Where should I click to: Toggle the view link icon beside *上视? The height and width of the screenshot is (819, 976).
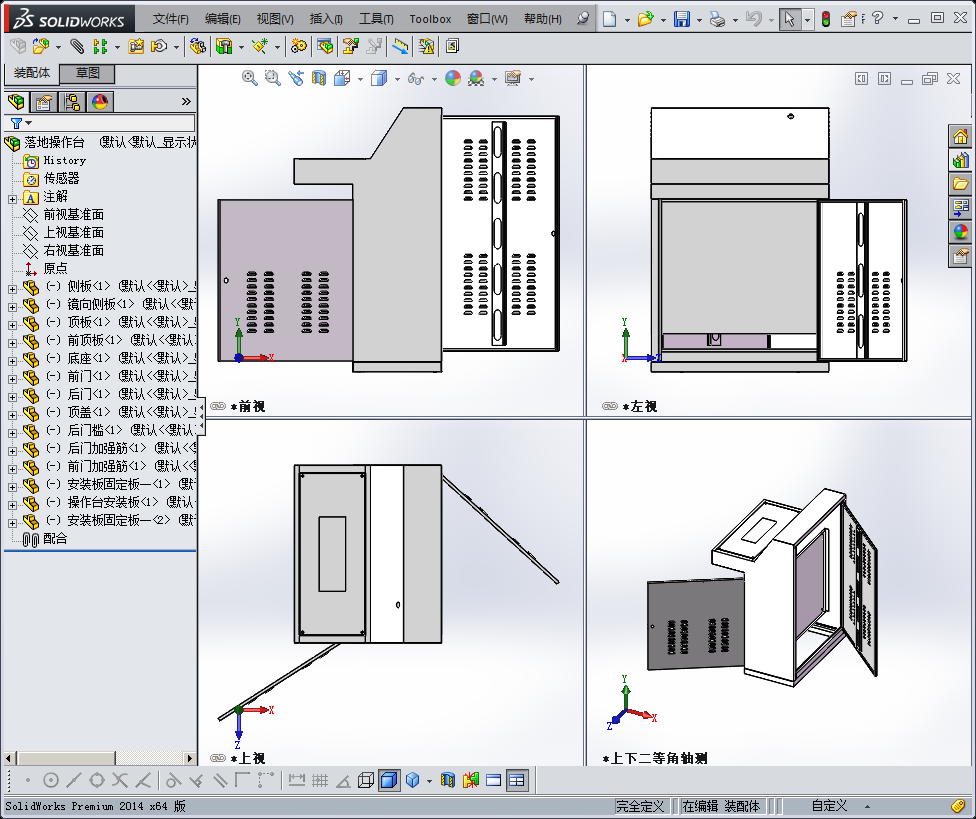(218, 758)
